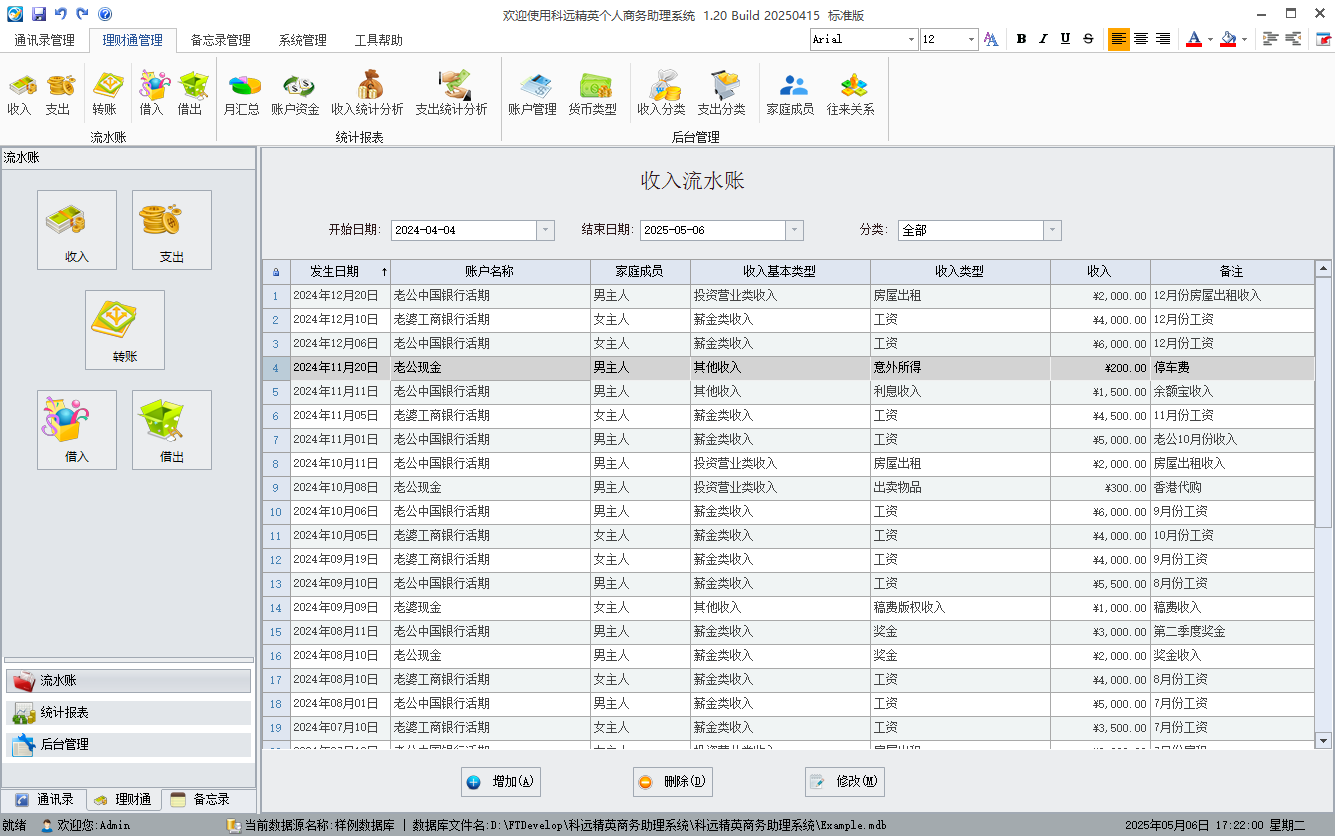
Task: Open 收入统计分析 income analysis
Action: tap(367, 93)
